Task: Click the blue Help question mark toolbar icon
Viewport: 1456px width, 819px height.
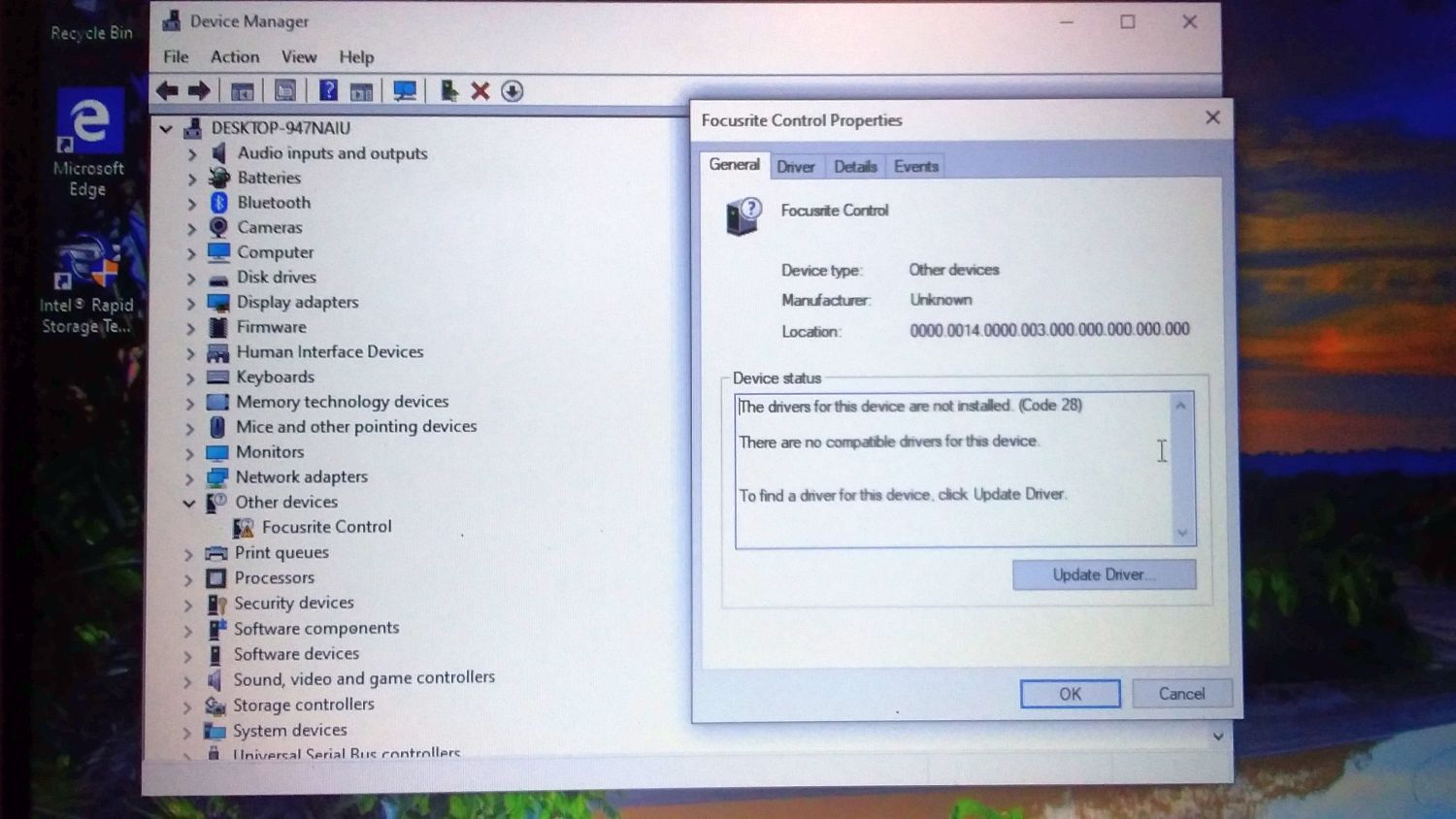Action: [x=328, y=91]
